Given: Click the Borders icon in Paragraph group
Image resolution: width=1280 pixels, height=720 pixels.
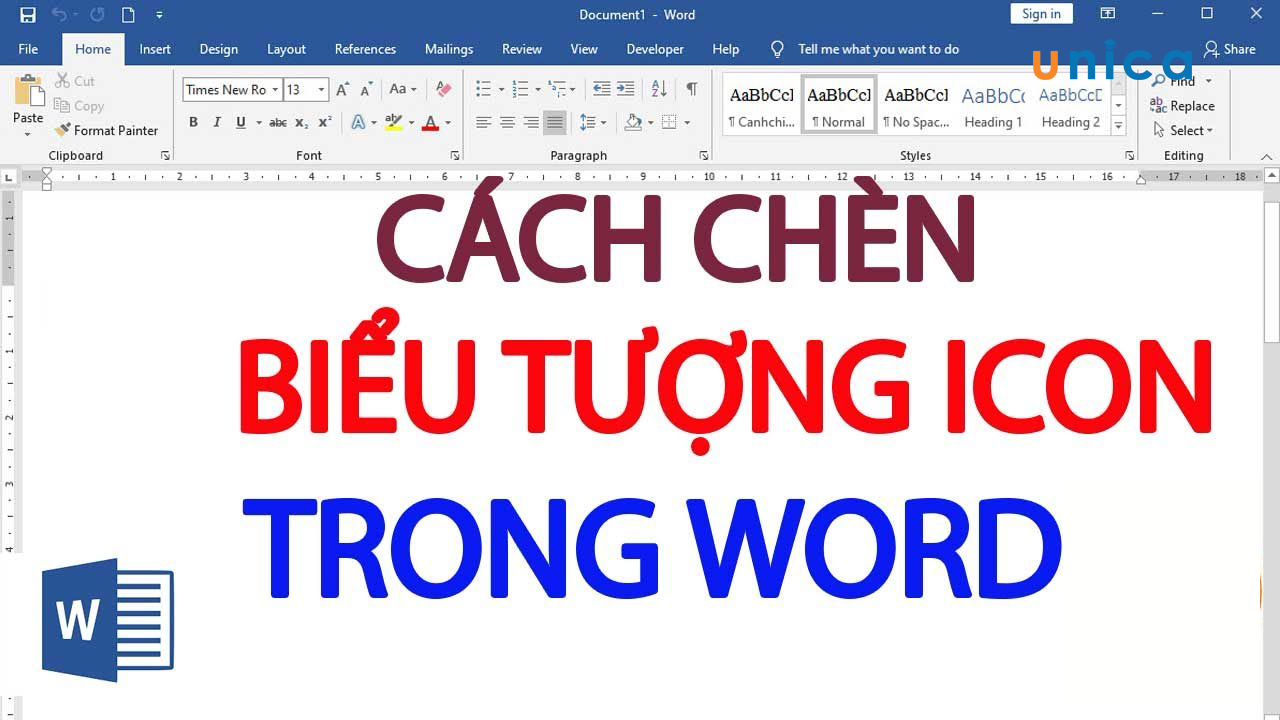Looking at the screenshot, I should 669,123.
